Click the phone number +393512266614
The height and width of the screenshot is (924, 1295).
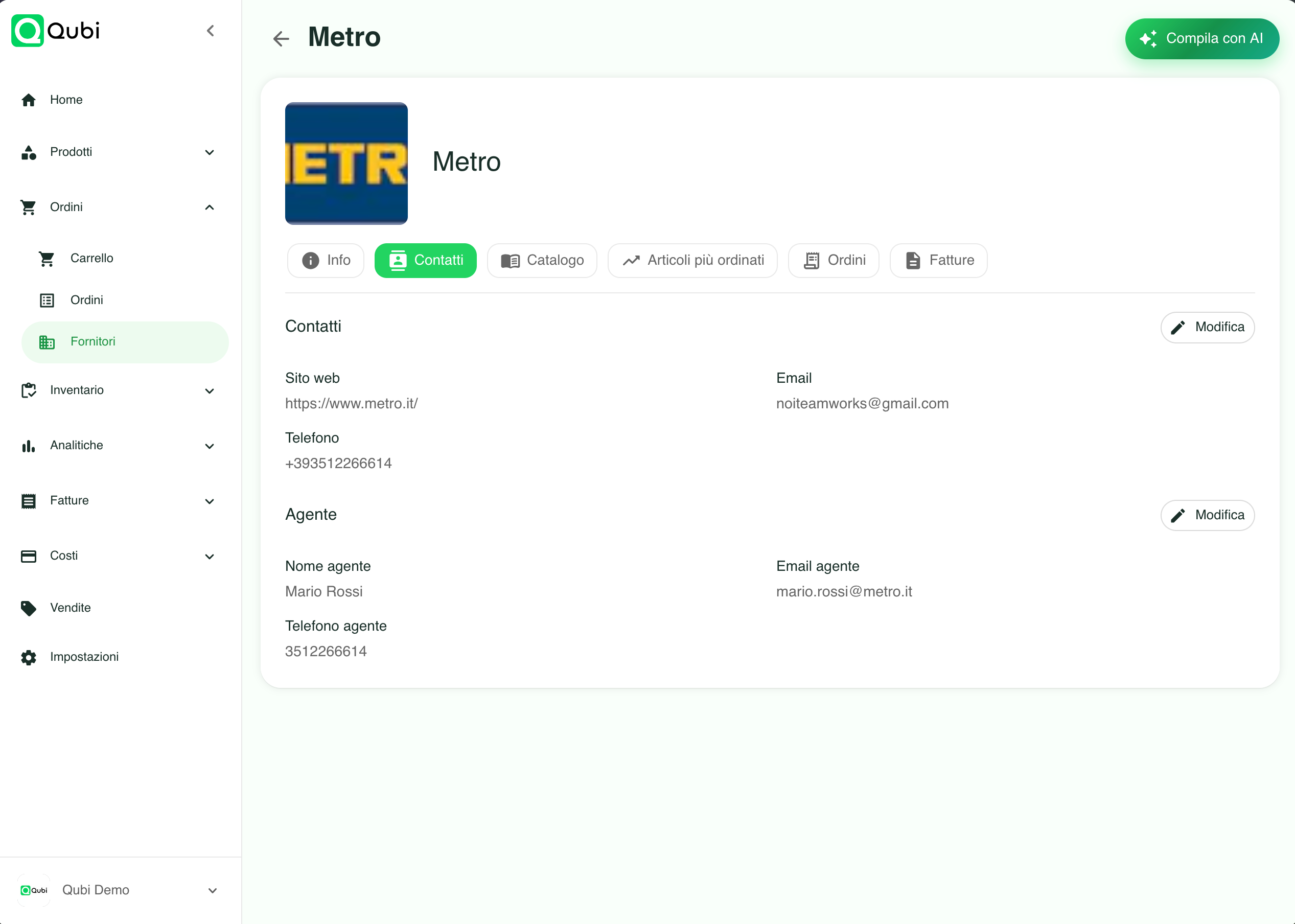coord(338,464)
